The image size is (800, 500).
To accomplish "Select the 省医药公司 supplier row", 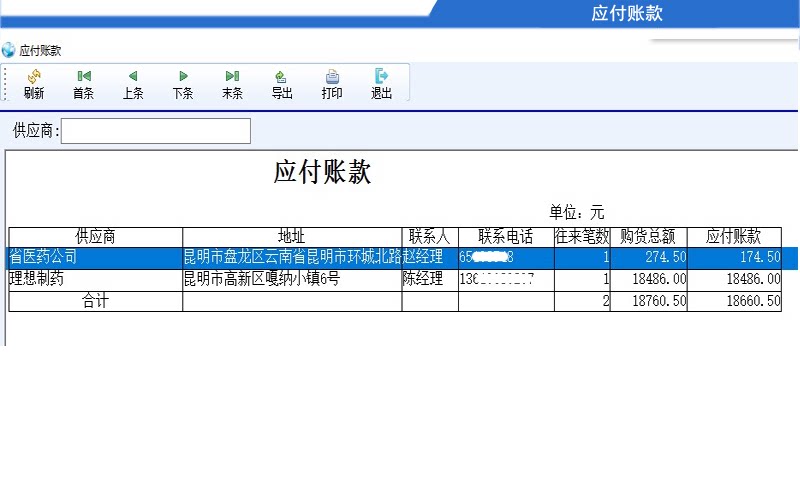I will (x=403, y=257).
